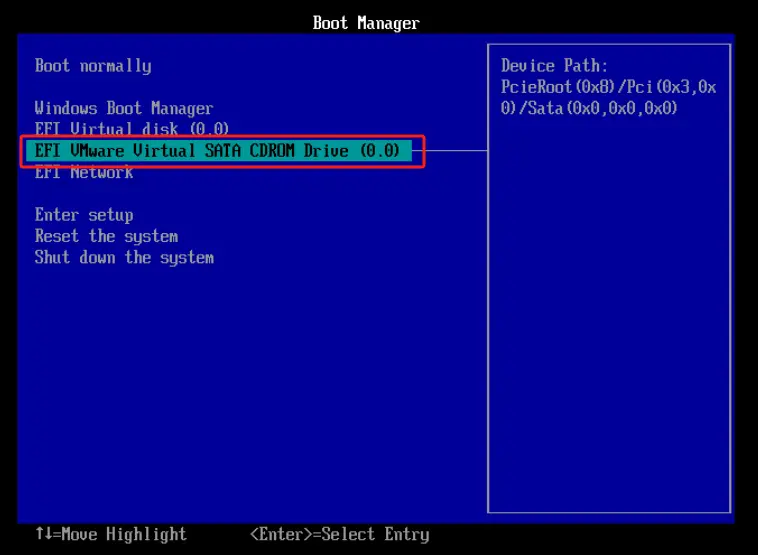The width and height of the screenshot is (758, 555).
Task: Click the Device Path label
Action: point(552,66)
